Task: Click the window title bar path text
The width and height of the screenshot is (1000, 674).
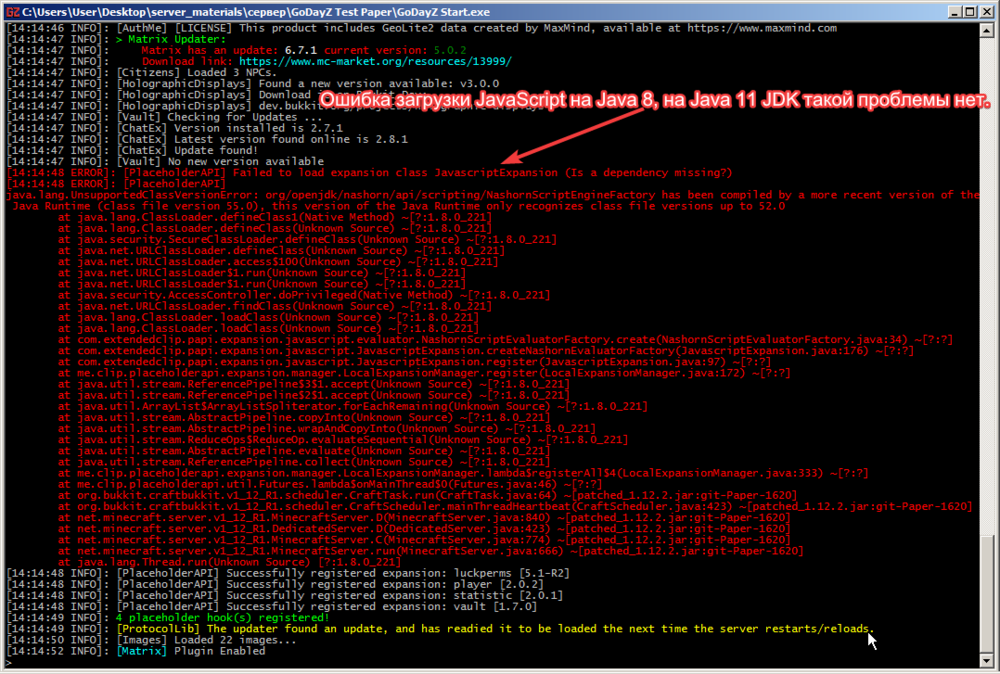Action: tap(256, 11)
